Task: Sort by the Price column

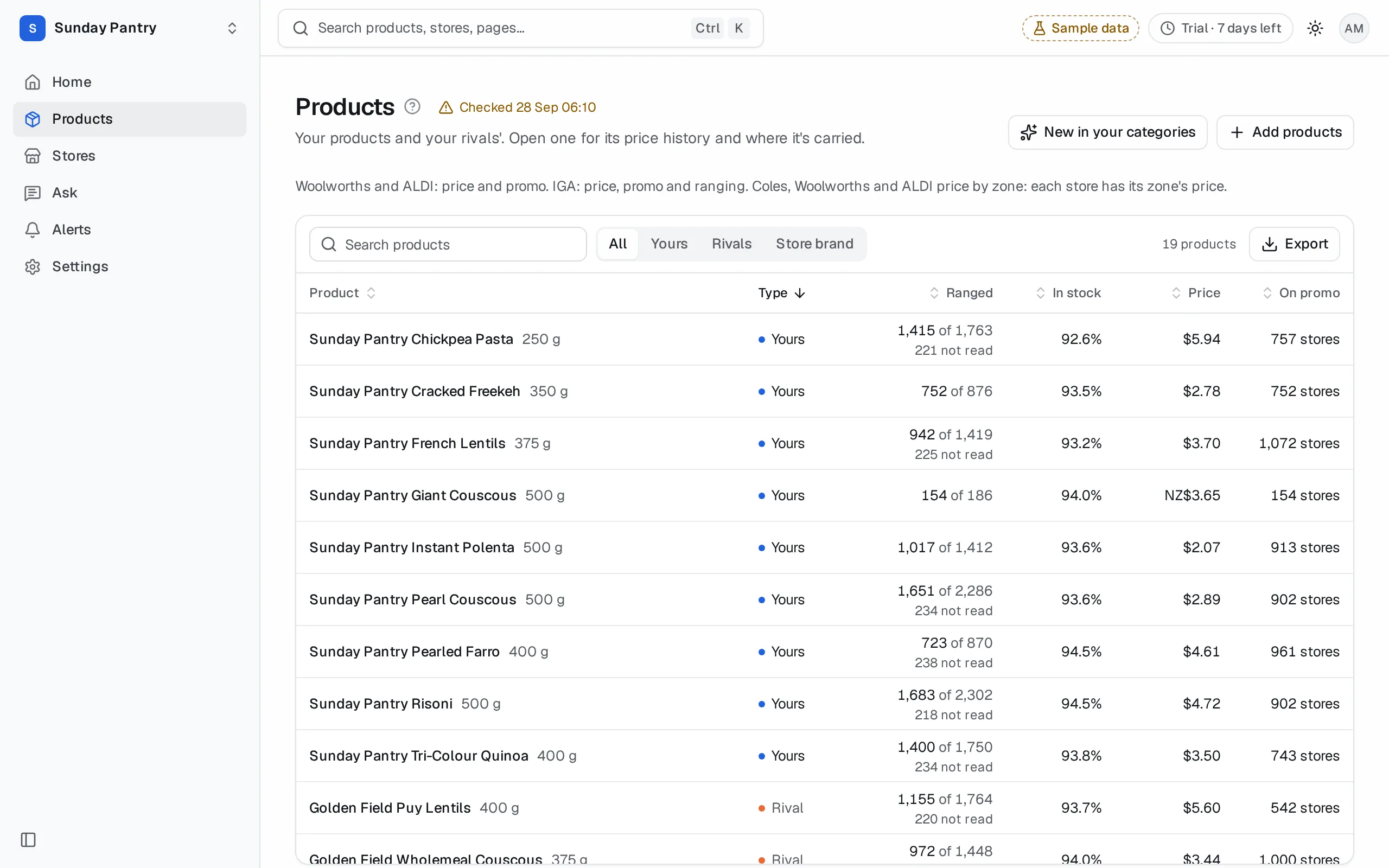Action: point(1196,293)
